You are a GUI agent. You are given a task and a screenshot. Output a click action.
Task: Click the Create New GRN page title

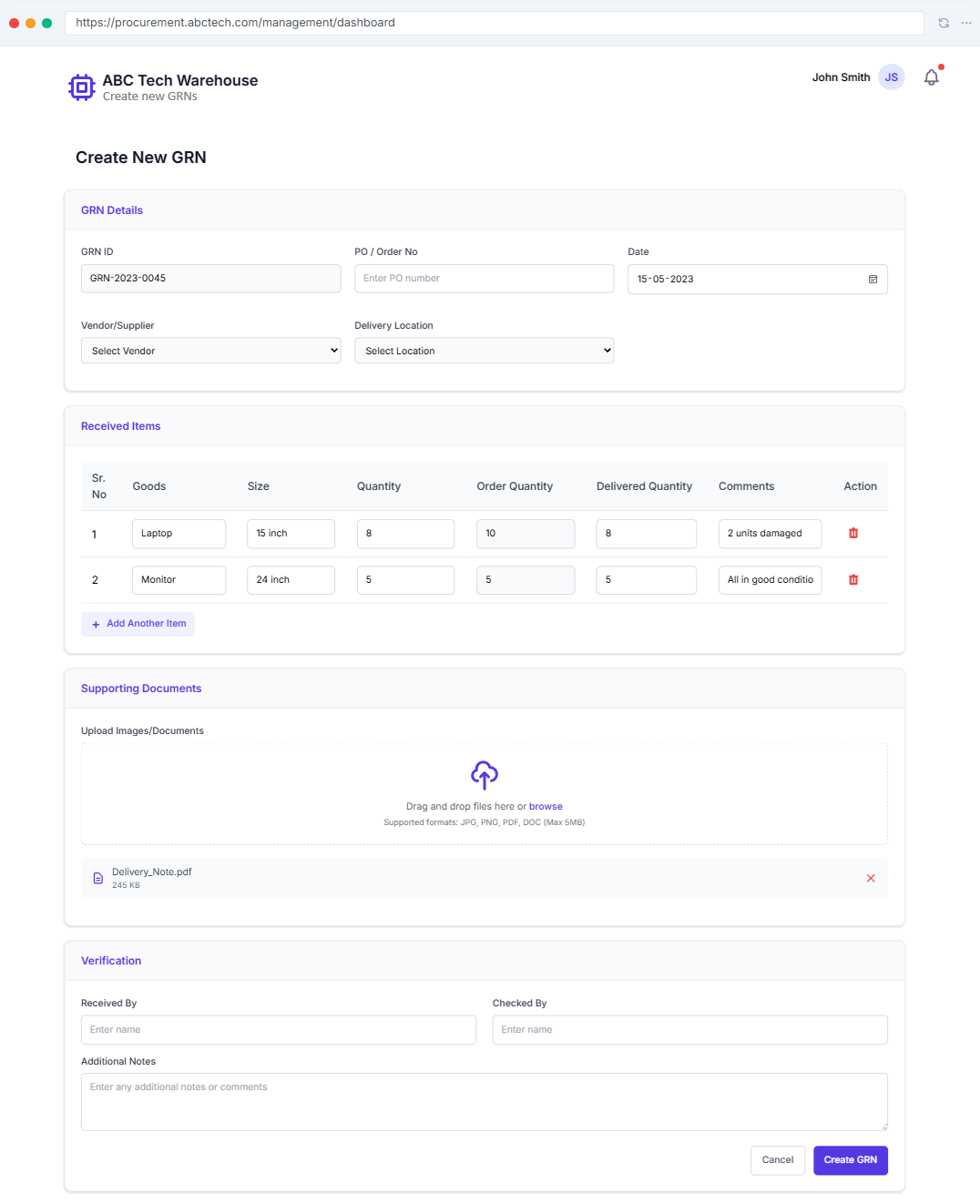coord(141,158)
